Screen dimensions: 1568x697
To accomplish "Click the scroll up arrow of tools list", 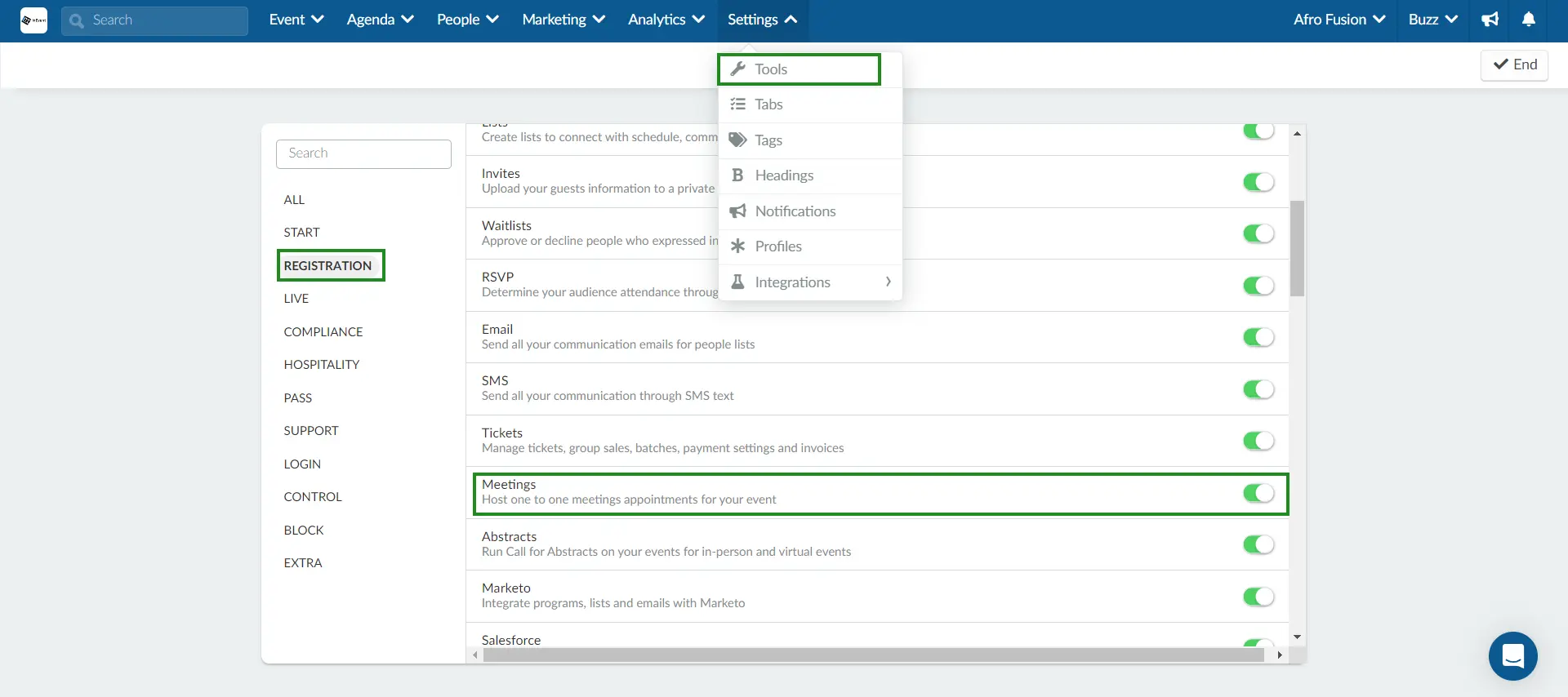I will coord(1297,133).
